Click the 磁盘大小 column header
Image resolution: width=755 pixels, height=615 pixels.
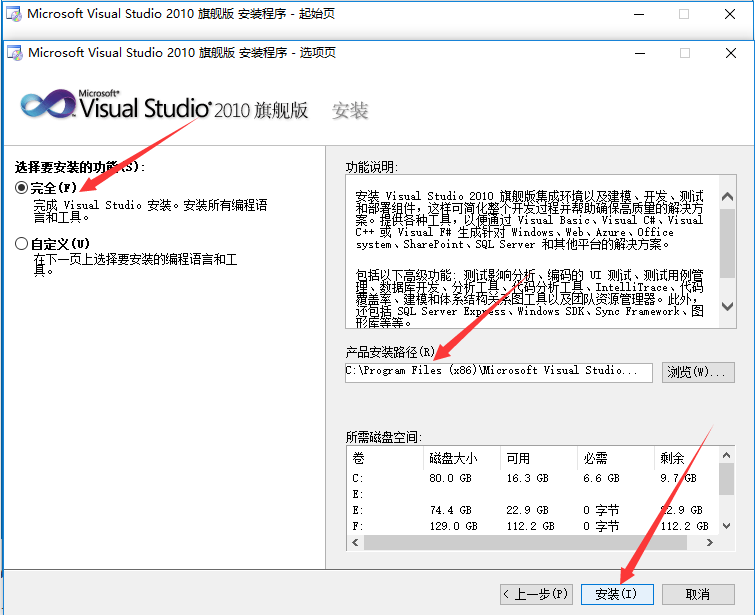pos(462,458)
